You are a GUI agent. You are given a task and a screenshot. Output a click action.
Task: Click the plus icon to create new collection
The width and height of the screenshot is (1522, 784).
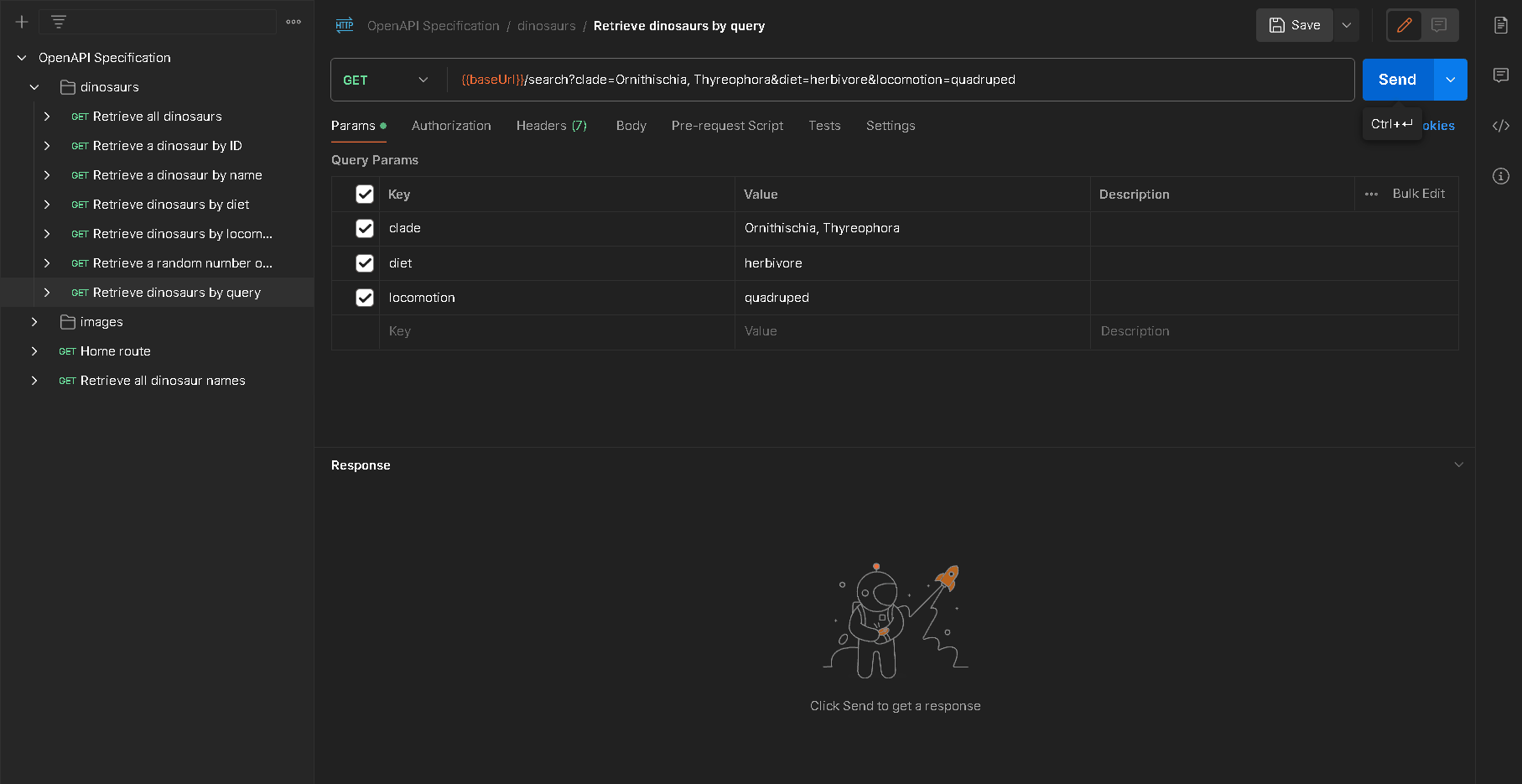tap(22, 22)
